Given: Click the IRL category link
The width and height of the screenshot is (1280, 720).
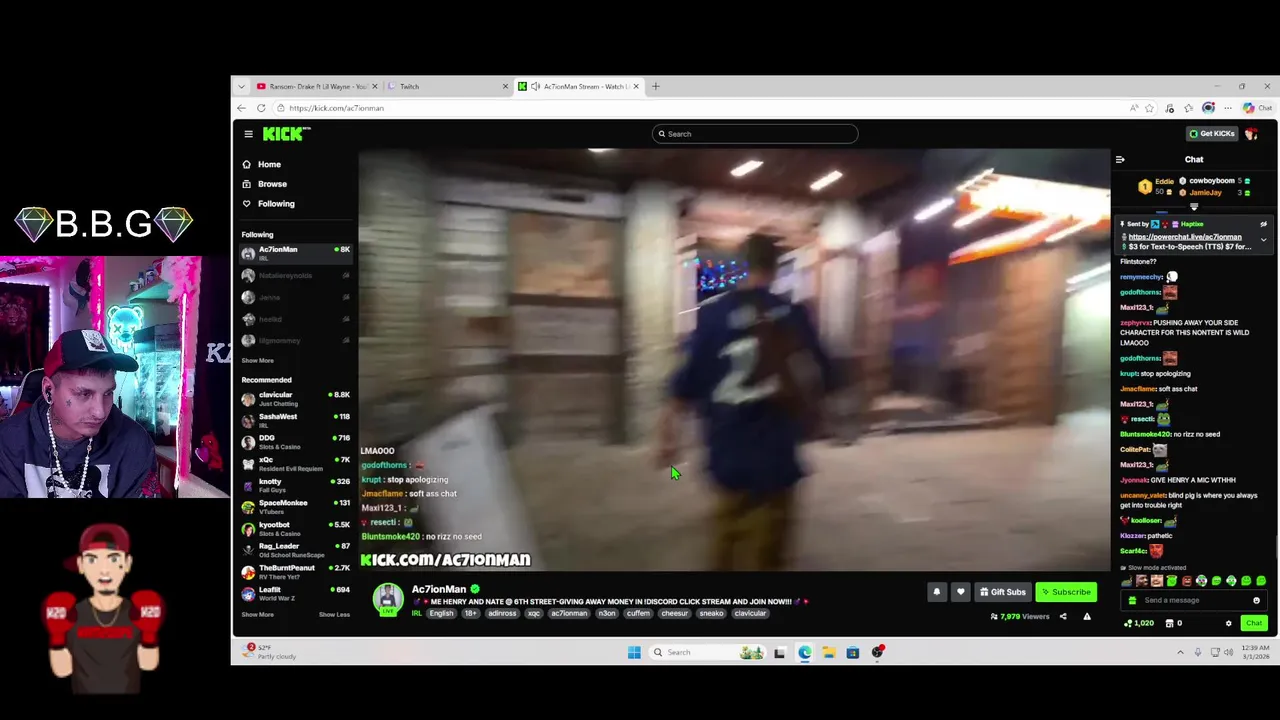Looking at the screenshot, I should click(416, 613).
